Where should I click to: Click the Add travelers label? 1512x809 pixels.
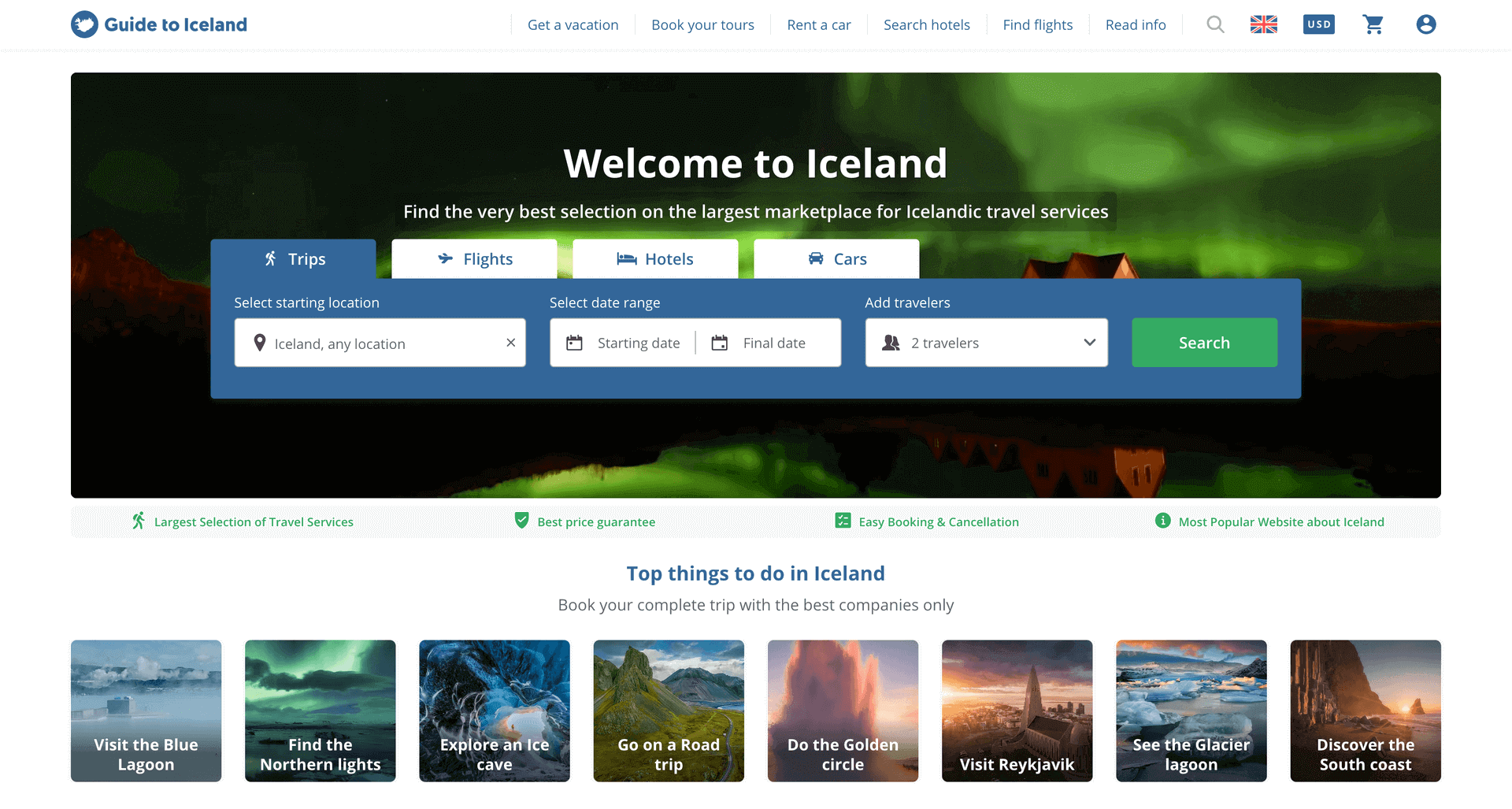point(907,302)
